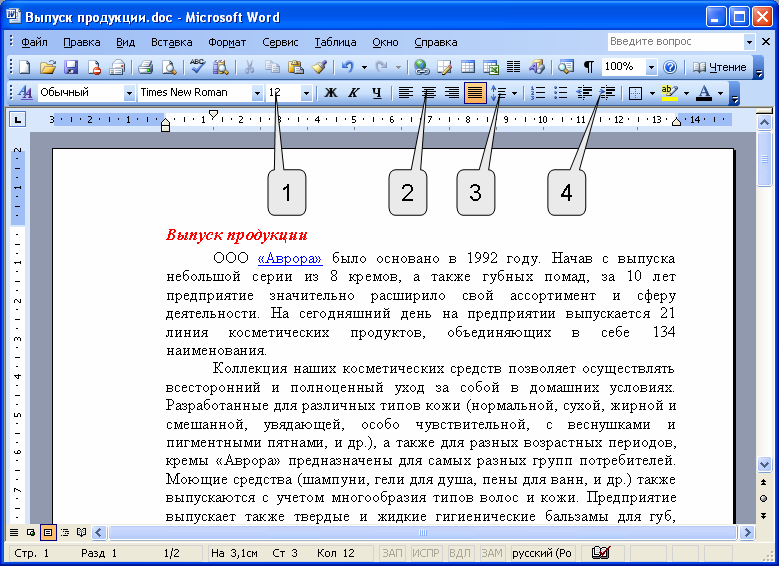Toggle italic formatting (К button)
Screen dimensions: 779x566
coord(352,93)
